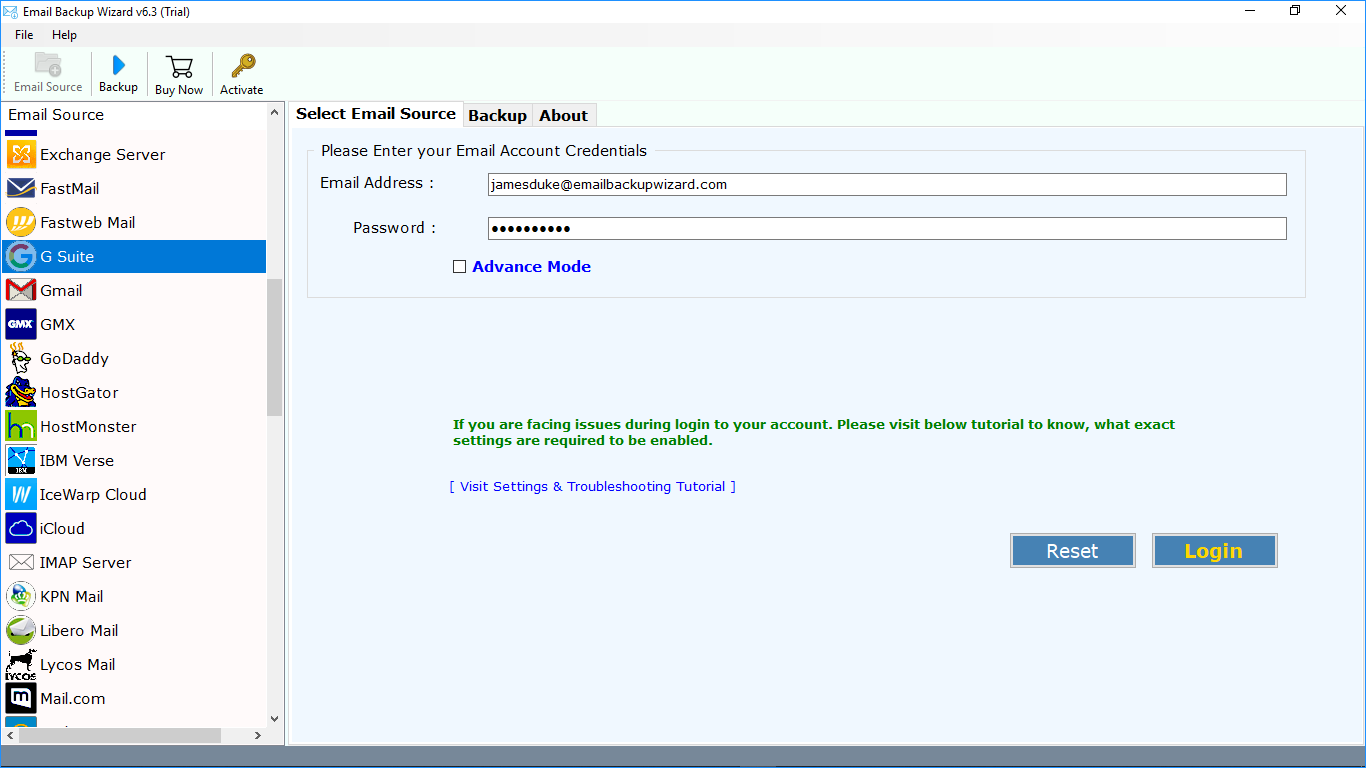Click the source list scroll down arrow
Screen dimensions: 1366x768
pyautogui.click(x=275, y=718)
